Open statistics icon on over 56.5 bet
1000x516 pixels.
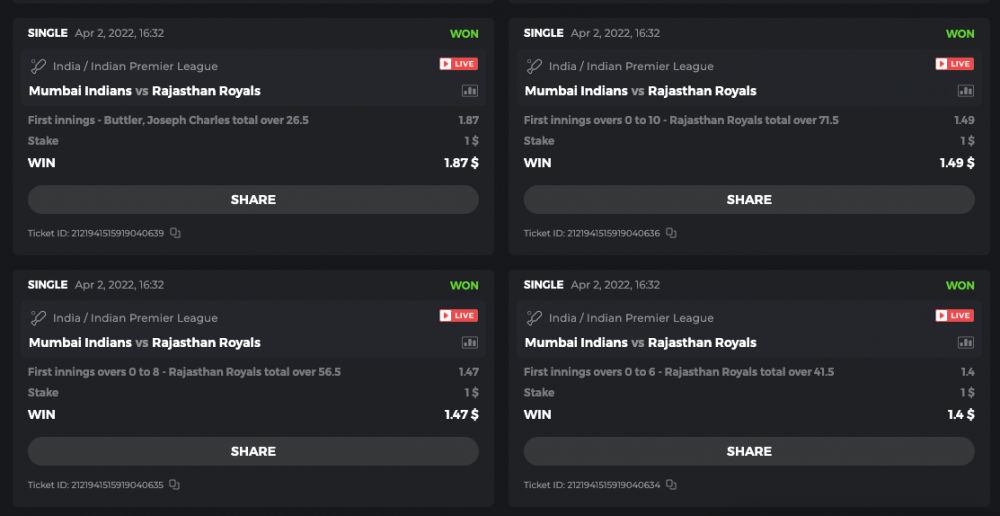(x=470, y=343)
